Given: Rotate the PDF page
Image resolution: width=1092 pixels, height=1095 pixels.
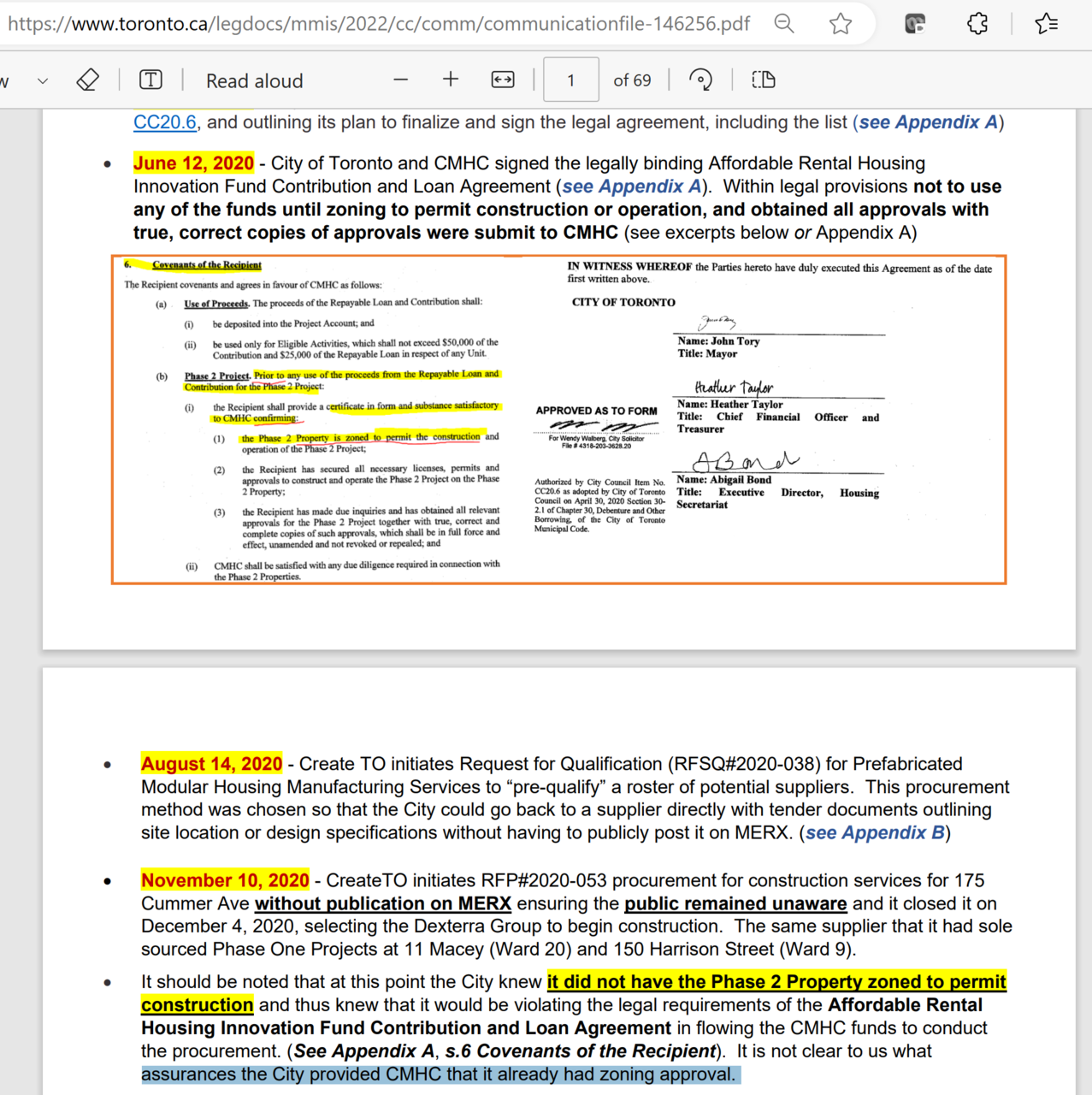Looking at the screenshot, I should [700, 80].
